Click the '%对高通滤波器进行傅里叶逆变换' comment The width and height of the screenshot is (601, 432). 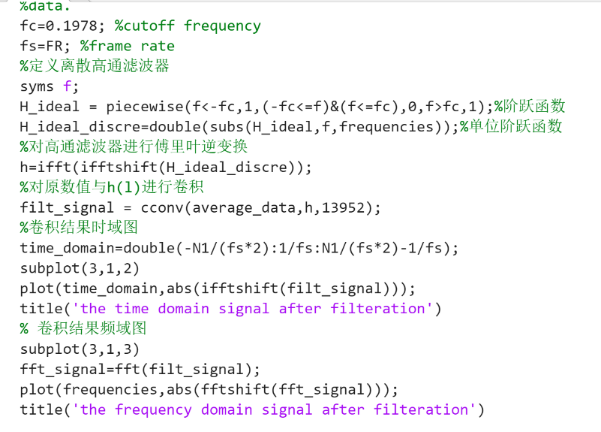134,146
